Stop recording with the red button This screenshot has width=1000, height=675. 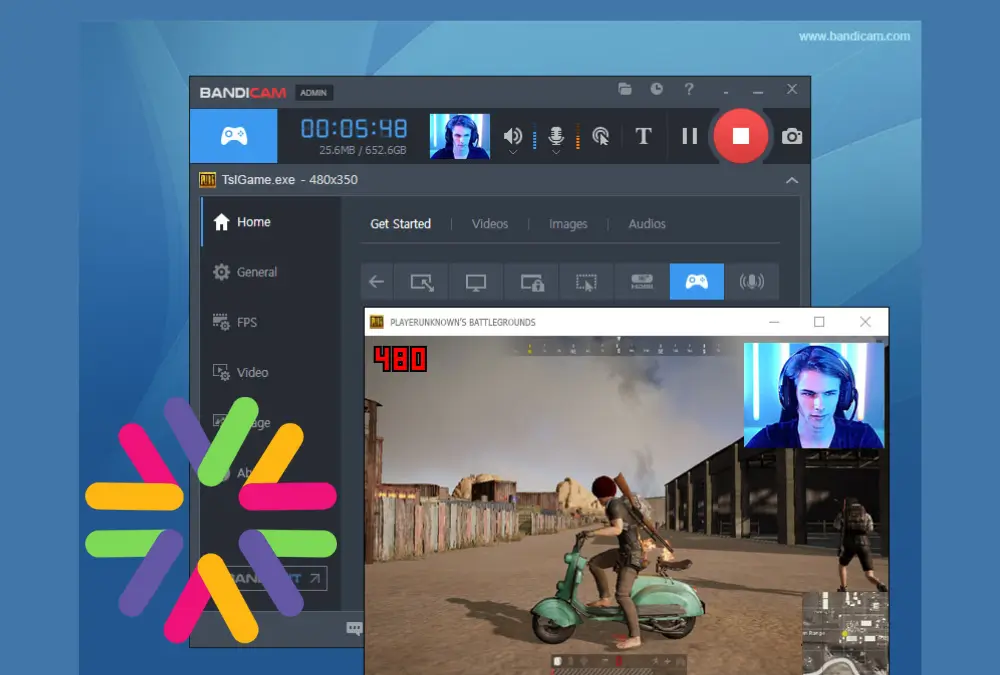(x=740, y=136)
